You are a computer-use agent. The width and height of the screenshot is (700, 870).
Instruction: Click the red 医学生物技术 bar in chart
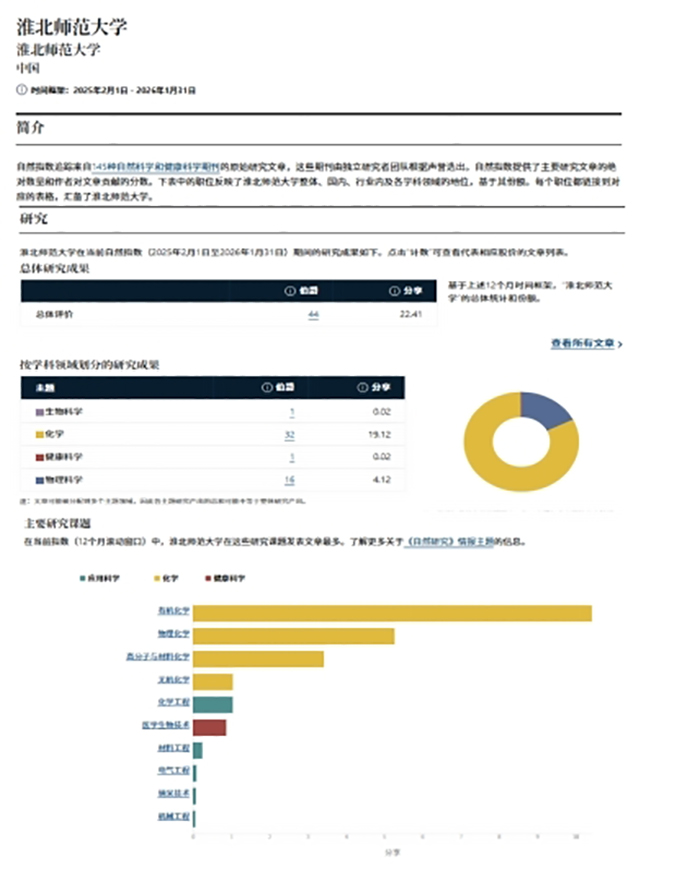click(210, 727)
